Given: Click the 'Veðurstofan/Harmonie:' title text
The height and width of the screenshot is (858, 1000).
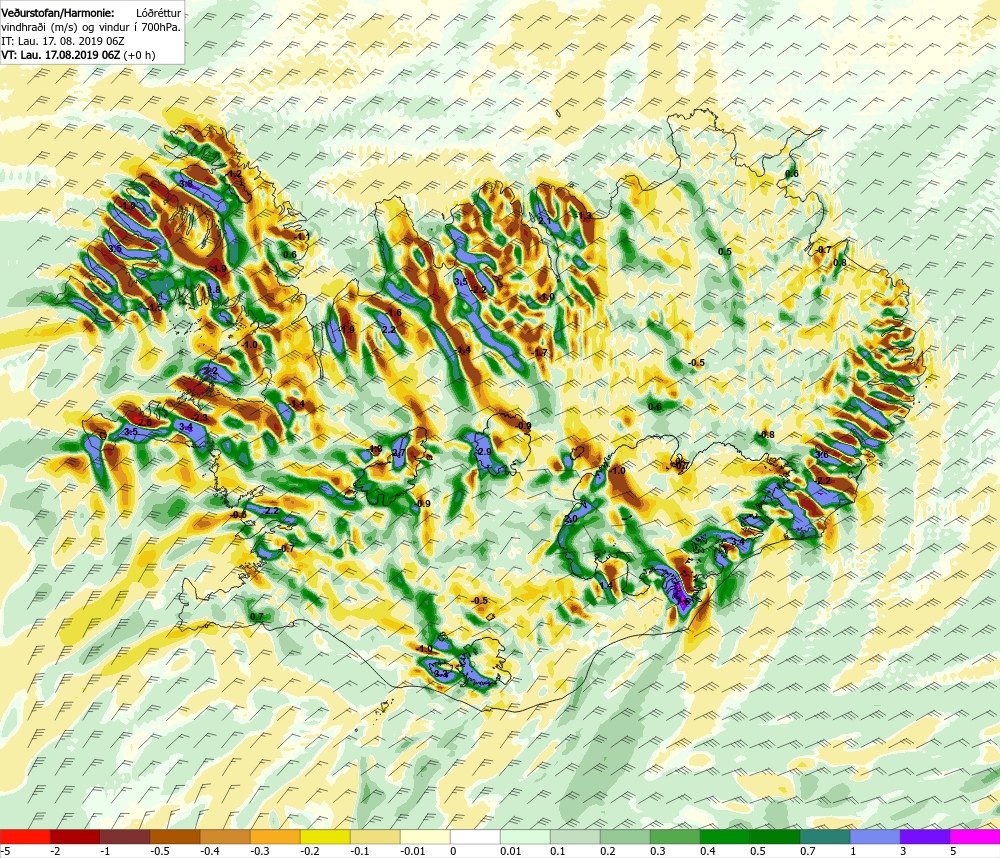Looking at the screenshot, I should coord(59,13).
